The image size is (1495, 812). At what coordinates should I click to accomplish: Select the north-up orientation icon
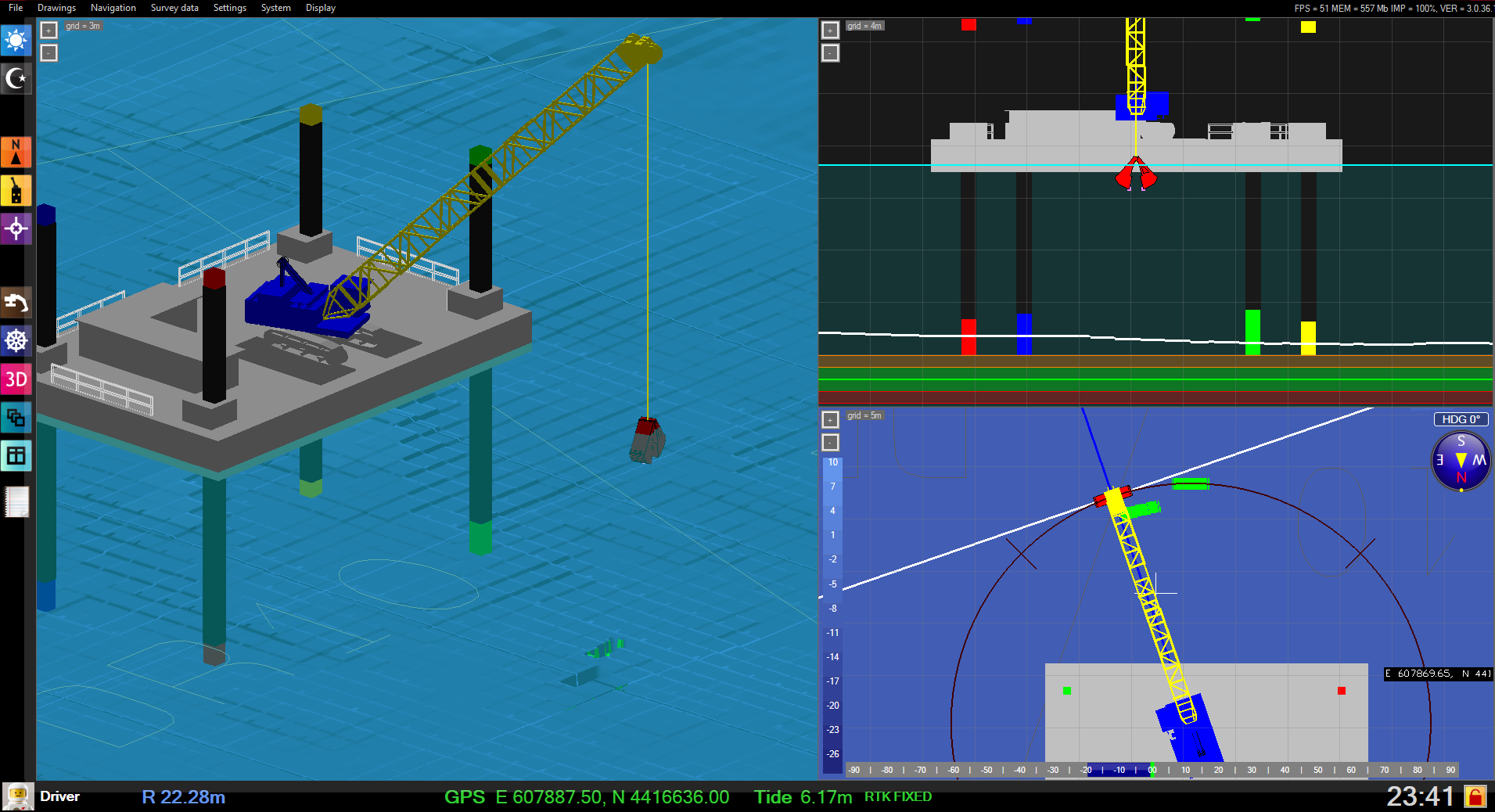point(16,152)
